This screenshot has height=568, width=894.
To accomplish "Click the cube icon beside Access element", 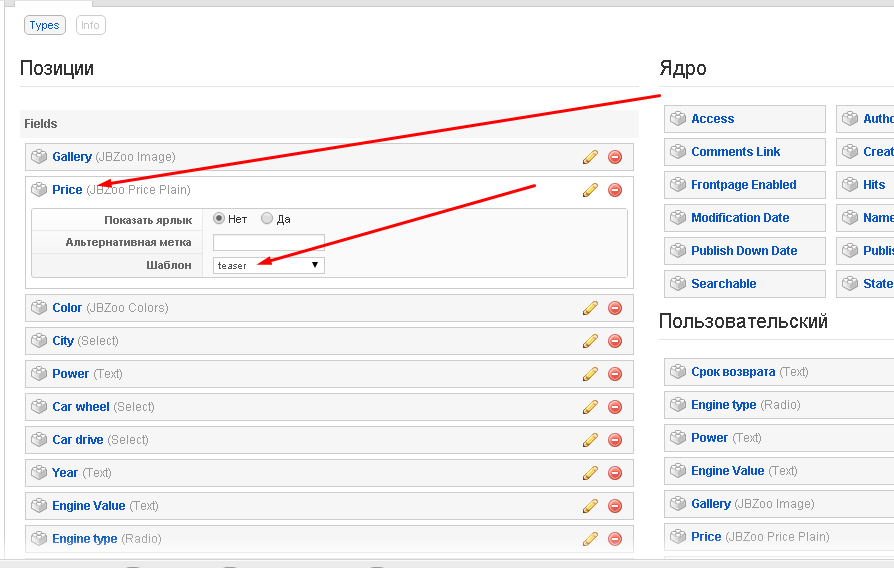I will click(677, 119).
